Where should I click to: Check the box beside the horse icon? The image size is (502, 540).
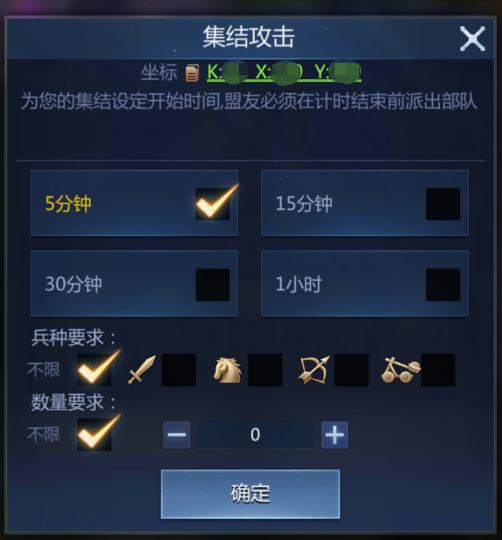265,370
